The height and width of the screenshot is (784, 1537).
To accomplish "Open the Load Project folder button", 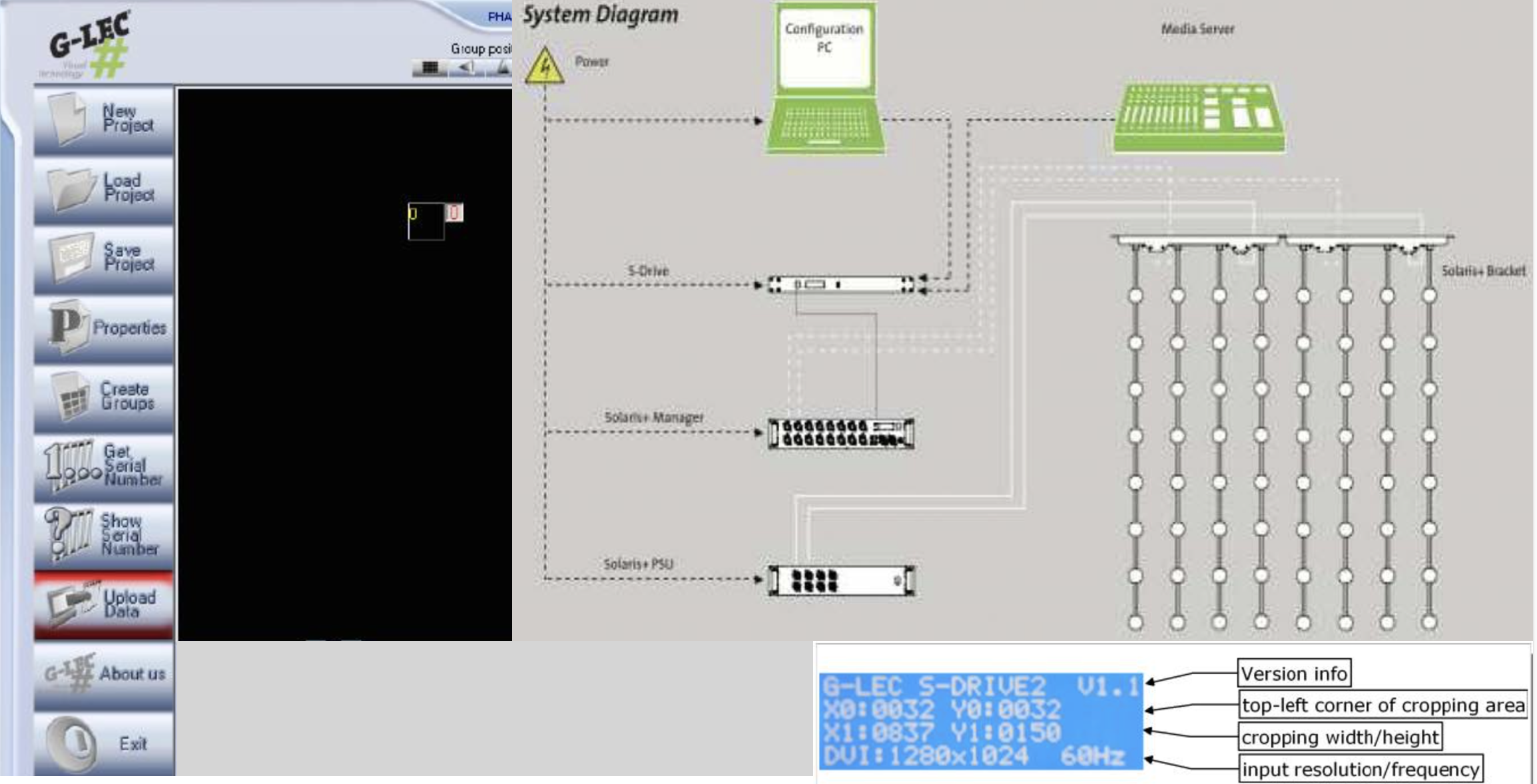I will [x=104, y=189].
